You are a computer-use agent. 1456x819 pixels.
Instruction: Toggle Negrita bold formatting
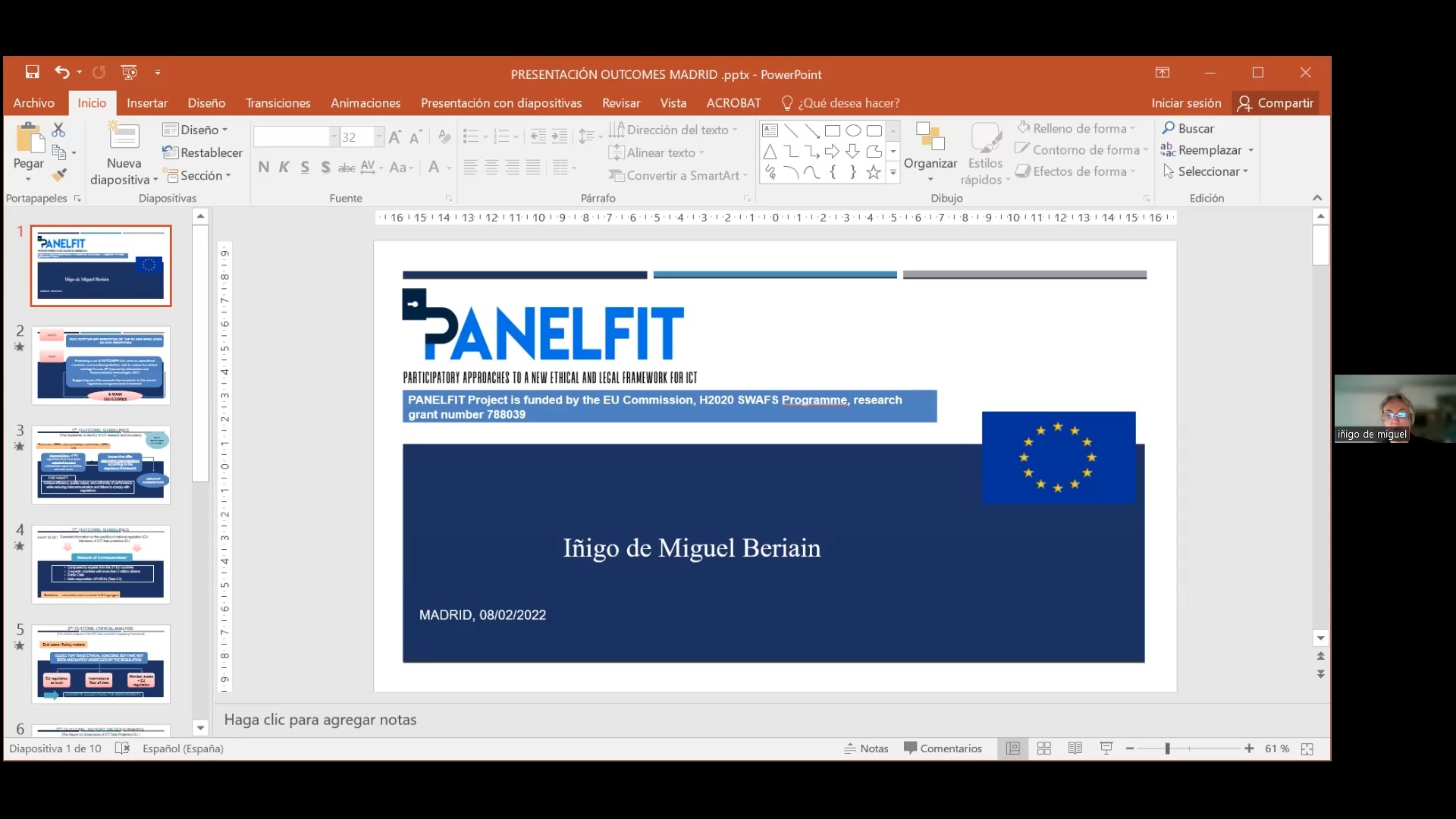[x=263, y=168]
